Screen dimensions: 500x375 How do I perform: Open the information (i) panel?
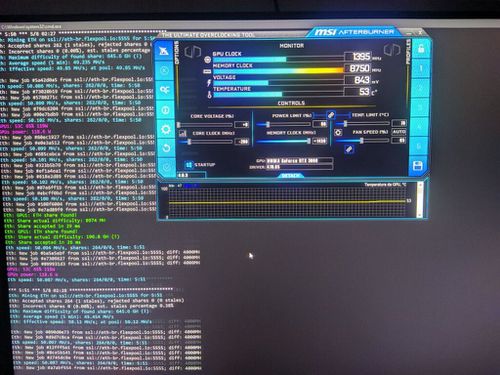coord(166,110)
